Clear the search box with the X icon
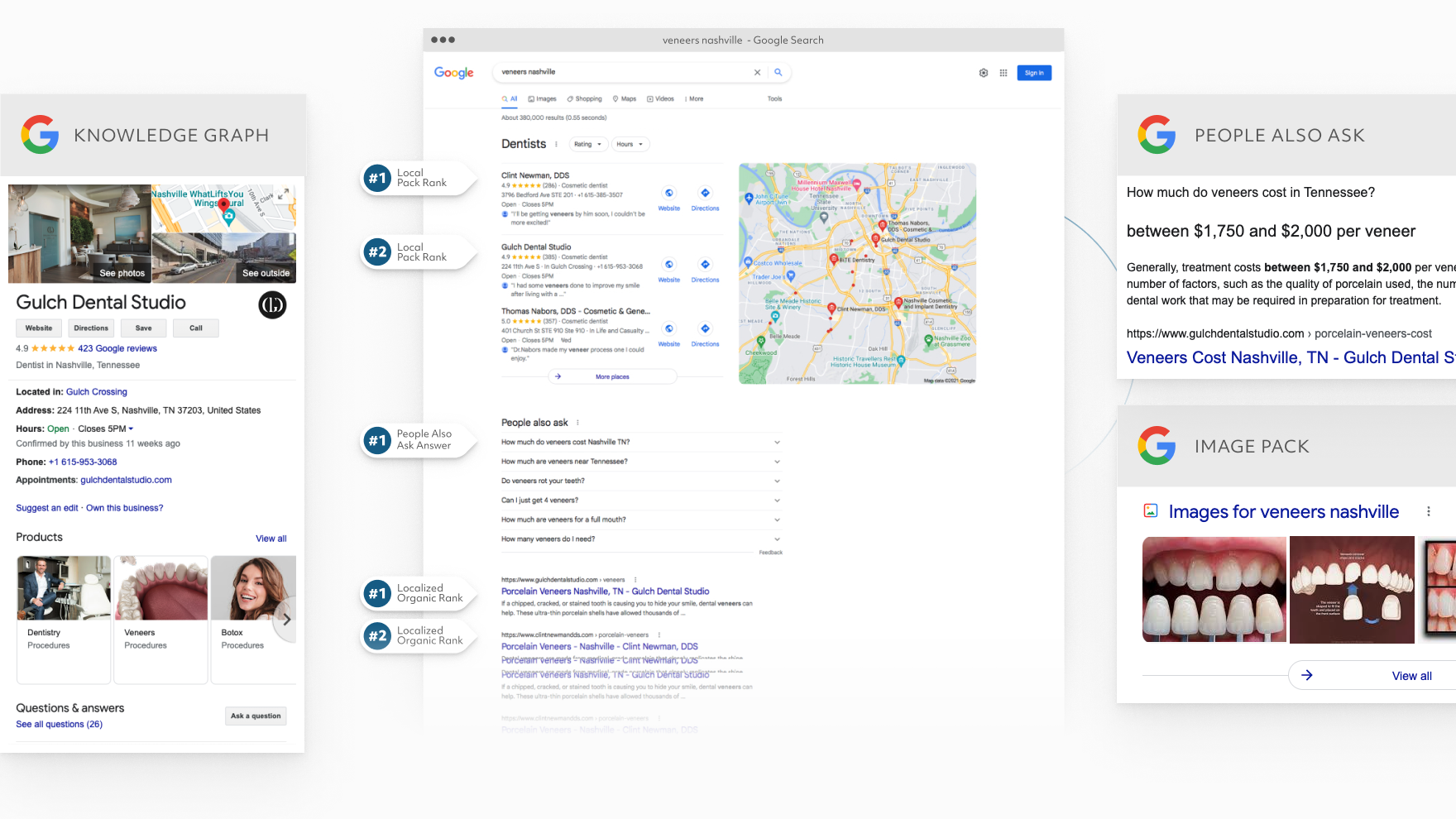 pos(757,73)
